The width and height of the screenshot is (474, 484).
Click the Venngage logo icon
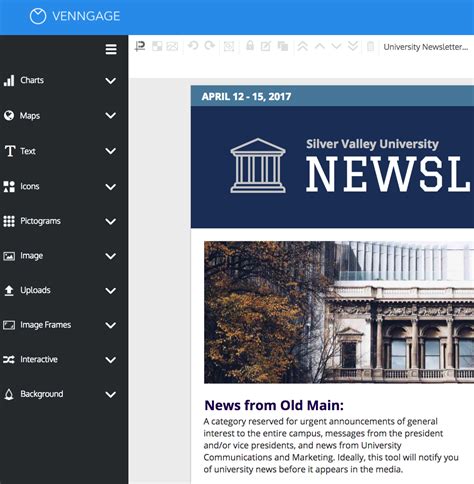pos(38,16)
